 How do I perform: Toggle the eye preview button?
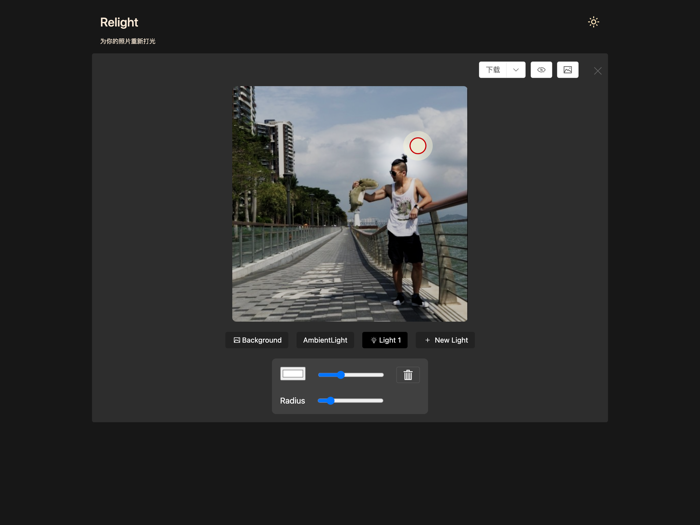click(541, 70)
